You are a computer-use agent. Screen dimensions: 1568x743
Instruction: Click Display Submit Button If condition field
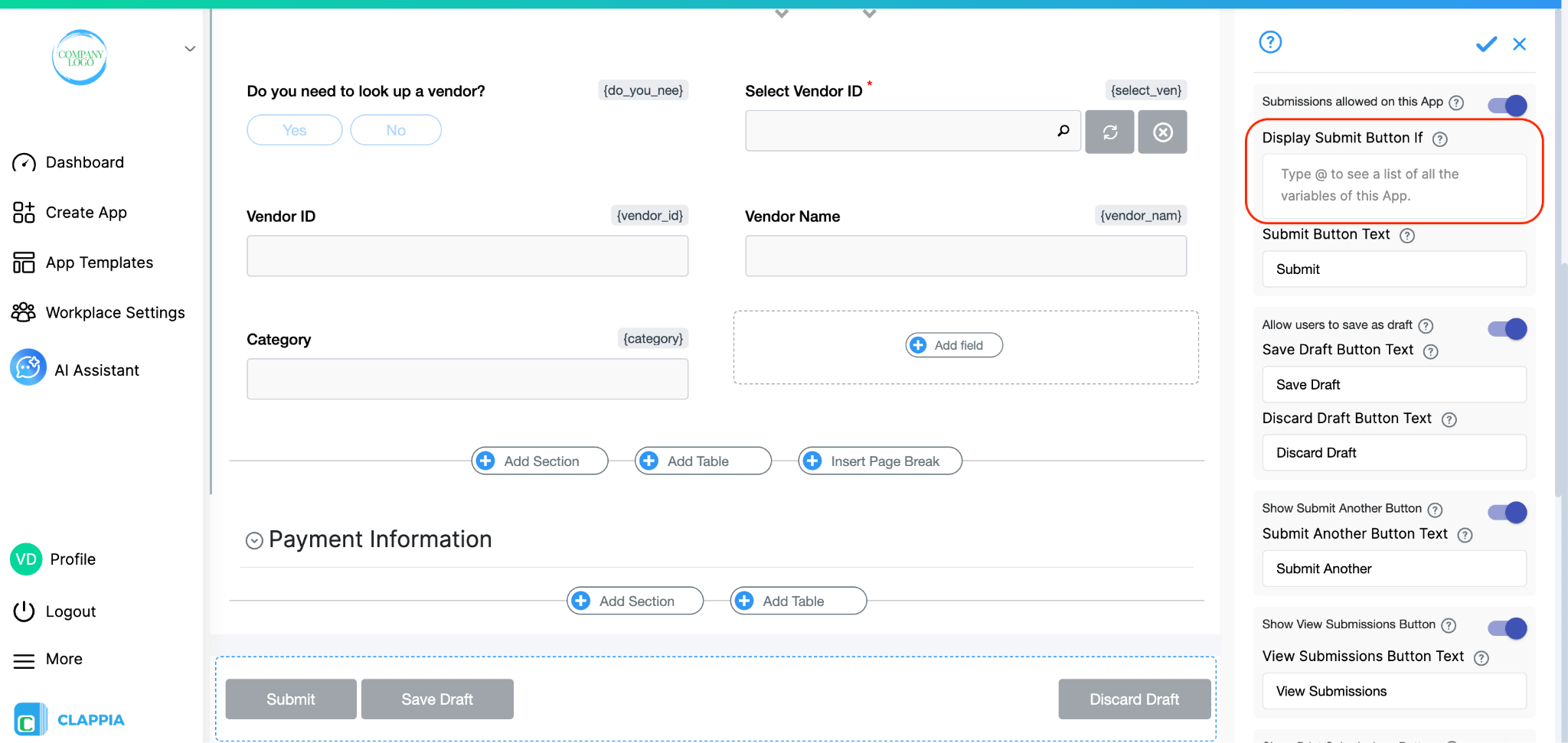1394,186
